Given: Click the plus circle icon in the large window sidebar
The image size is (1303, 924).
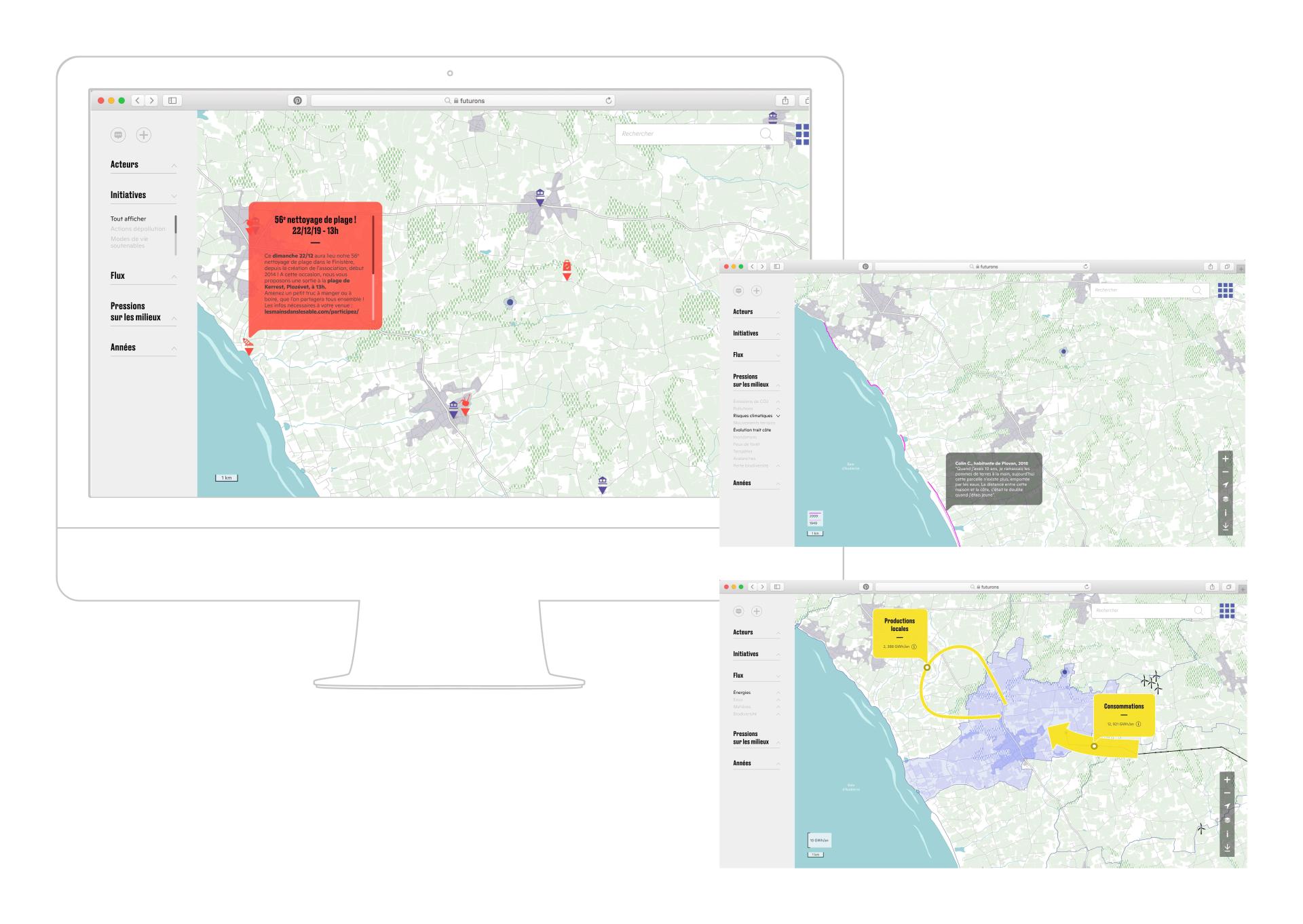Looking at the screenshot, I should click(143, 135).
